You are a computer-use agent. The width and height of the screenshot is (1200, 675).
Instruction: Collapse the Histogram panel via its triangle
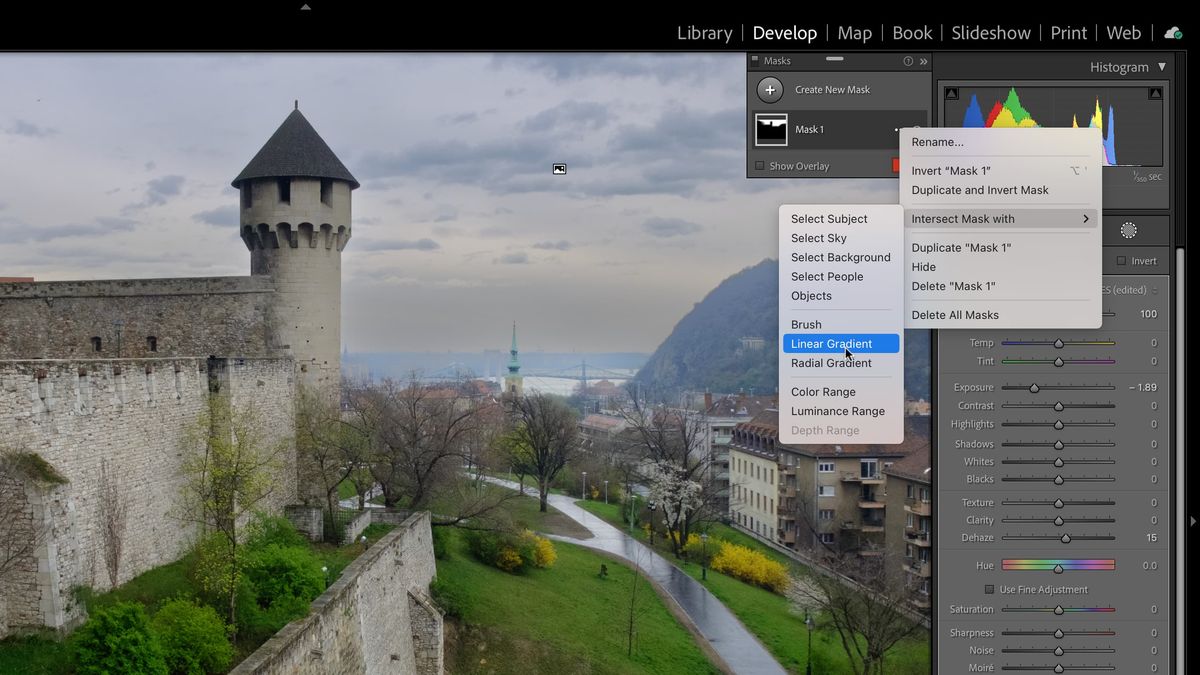click(1160, 67)
